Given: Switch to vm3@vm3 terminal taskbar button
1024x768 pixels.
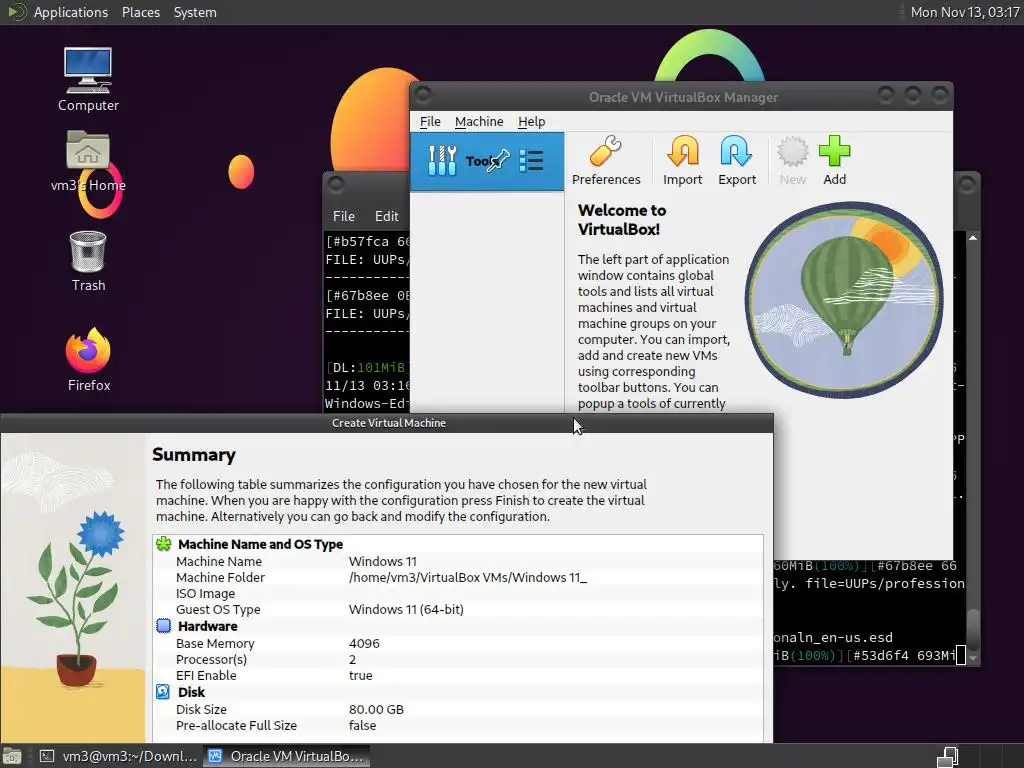Looking at the screenshot, I should (x=118, y=756).
